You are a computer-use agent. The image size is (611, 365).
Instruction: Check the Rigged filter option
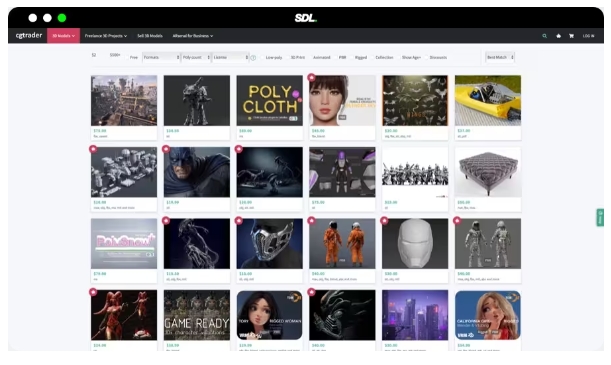point(351,58)
